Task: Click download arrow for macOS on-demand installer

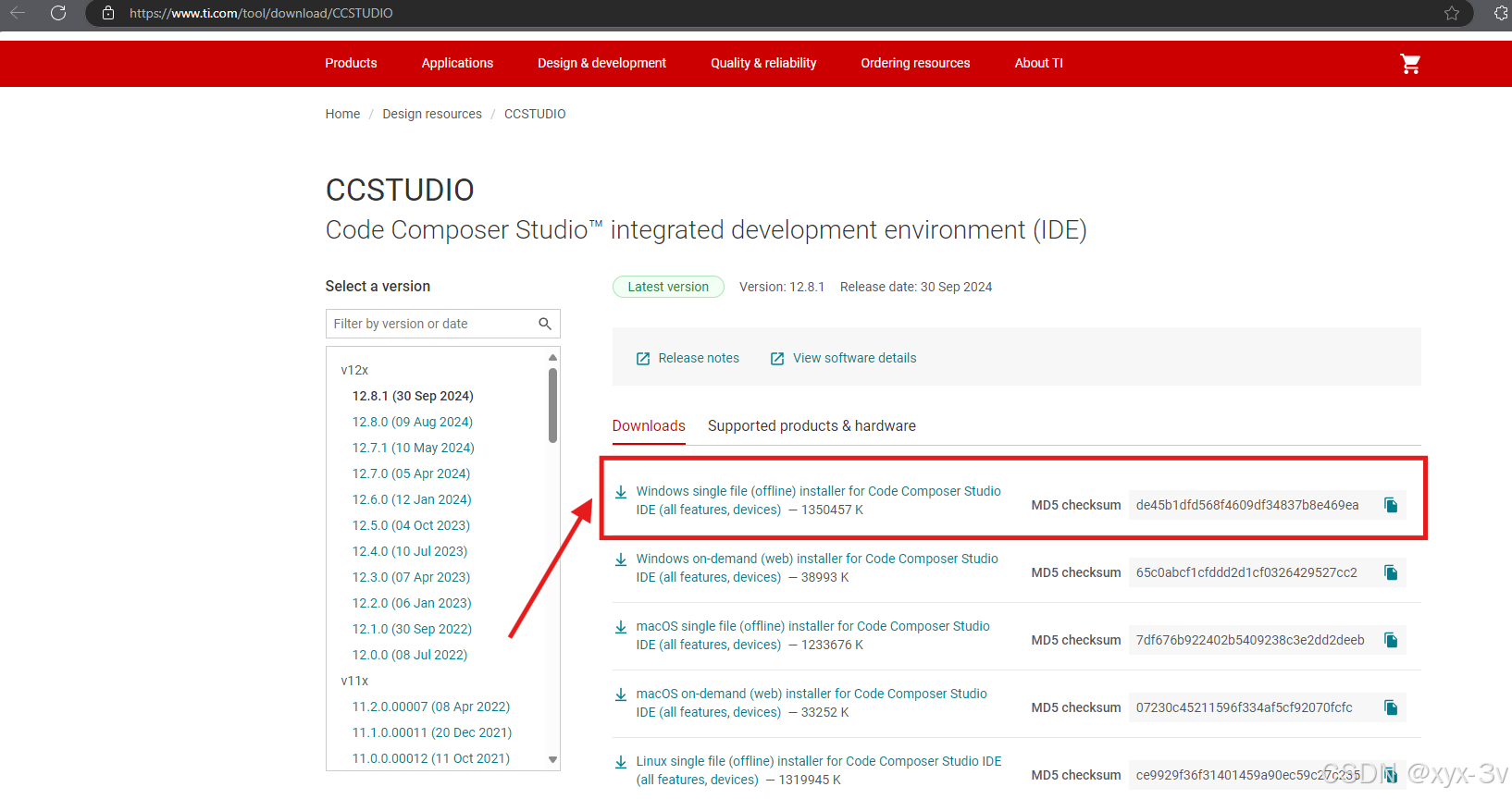Action: [621, 695]
